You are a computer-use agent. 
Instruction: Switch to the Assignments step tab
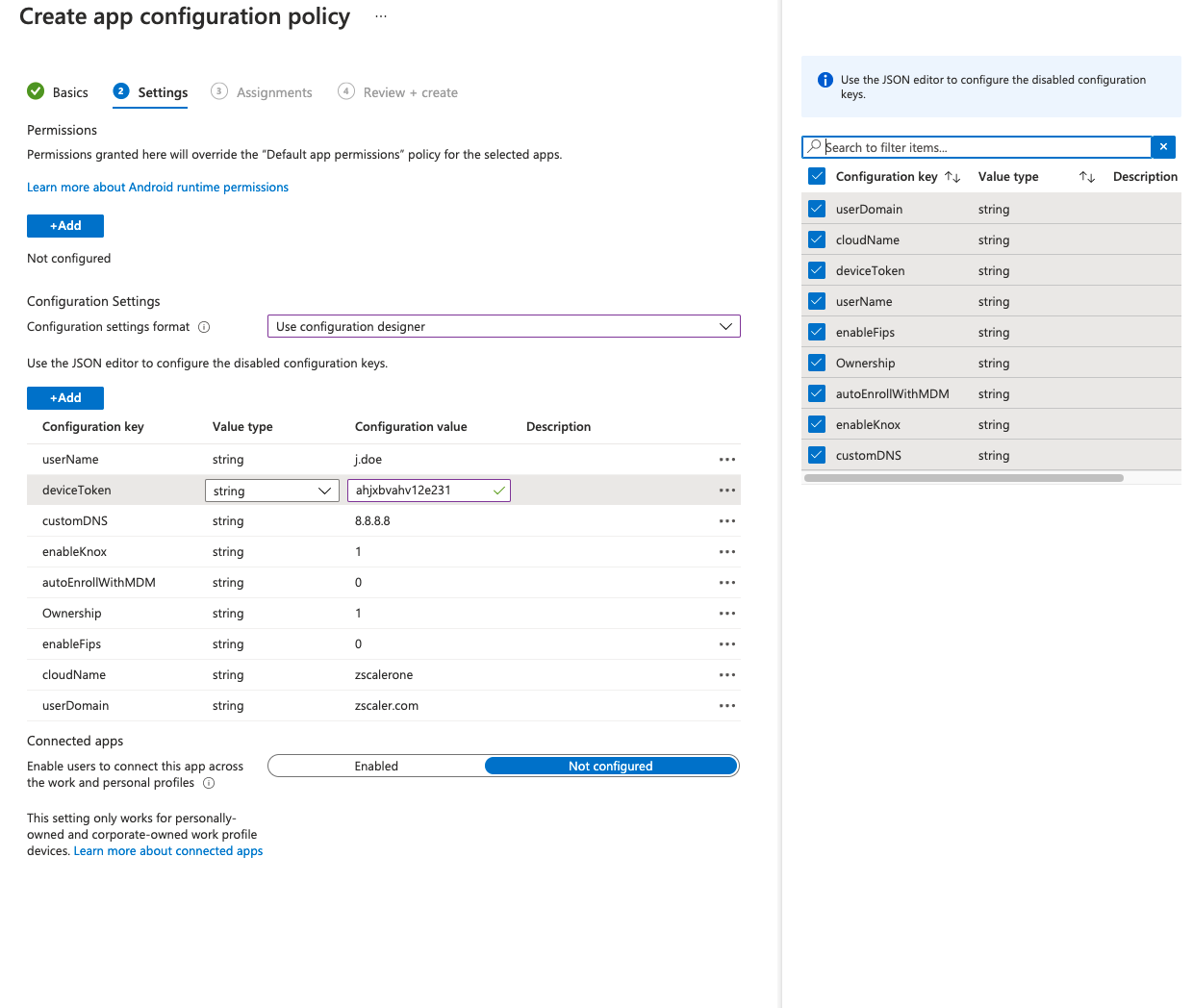click(x=273, y=92)
